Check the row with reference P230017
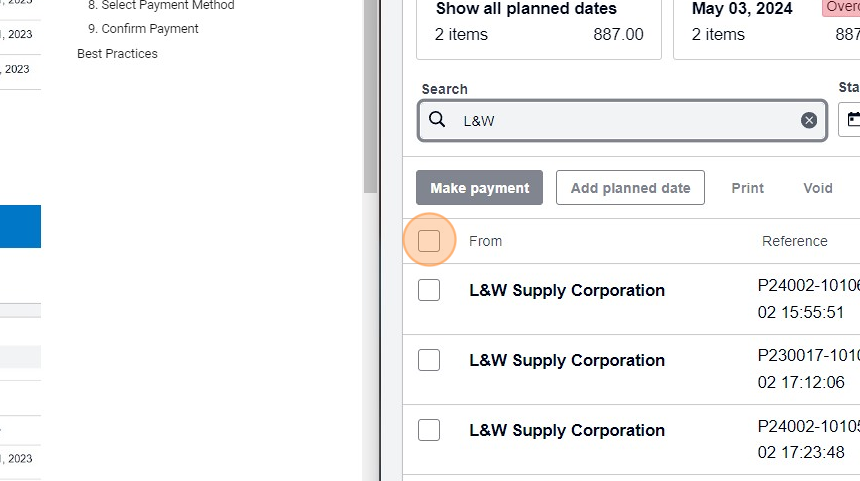The height and width of the screenshot is (481, 860). (x=429, y=360)
